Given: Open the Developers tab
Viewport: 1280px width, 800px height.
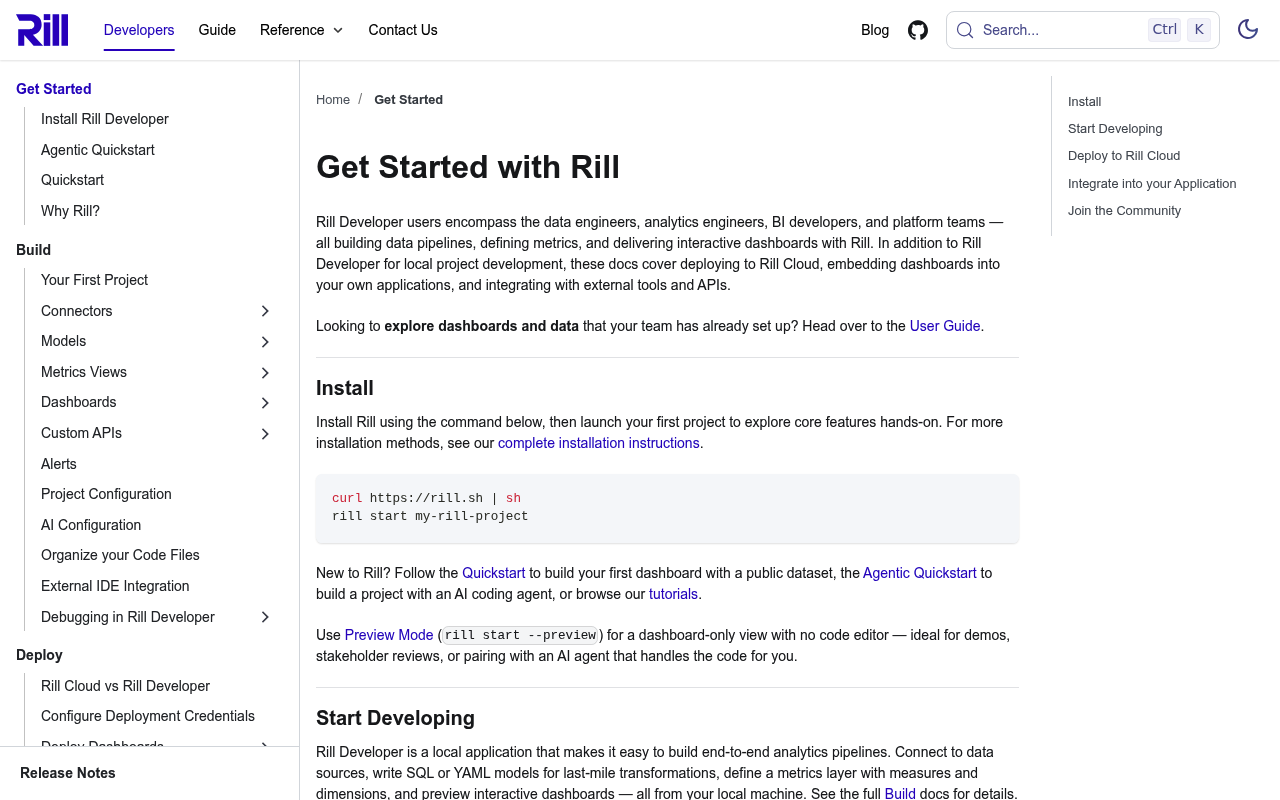Looking at the screenshot, I should (x=139, y=30).
